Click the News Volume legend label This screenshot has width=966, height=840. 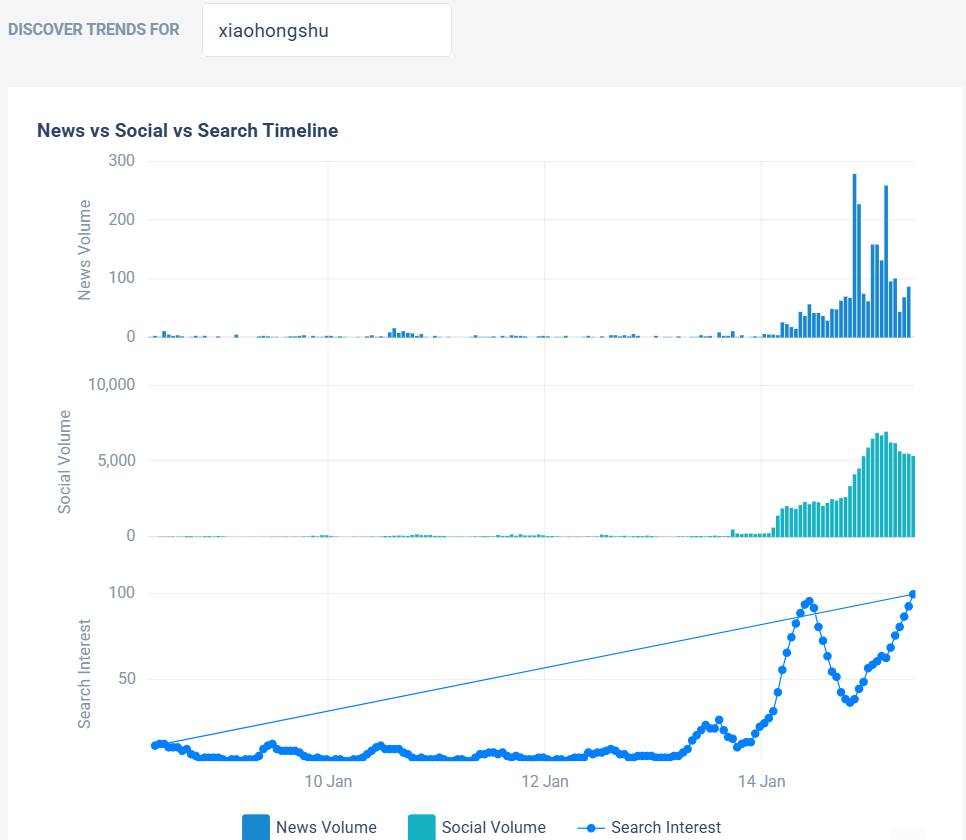pyautogui.click(x=326, y=827)
